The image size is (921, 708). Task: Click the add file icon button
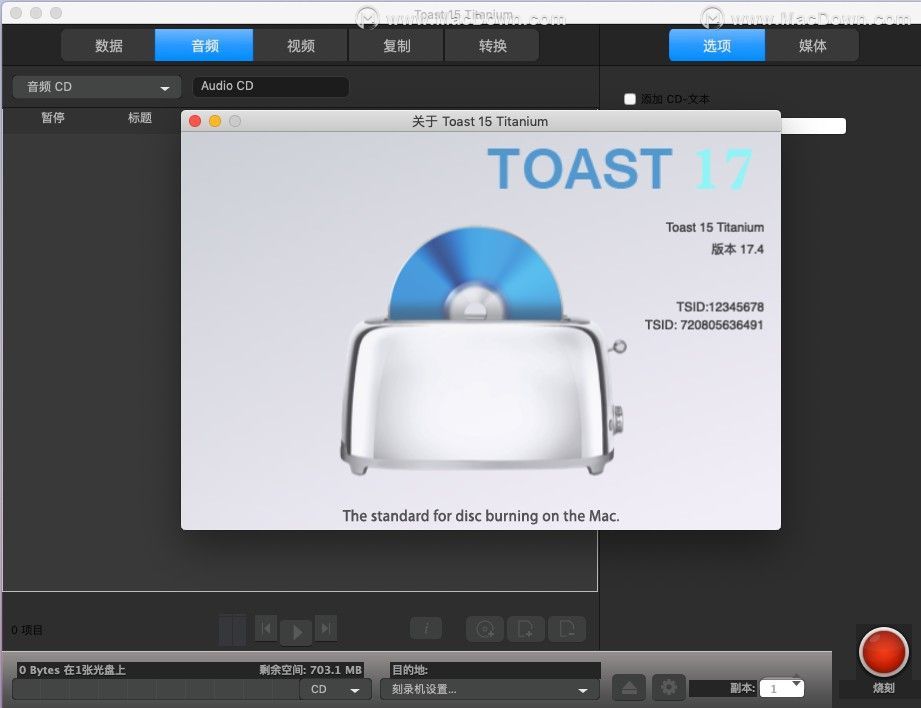point(526,629)
